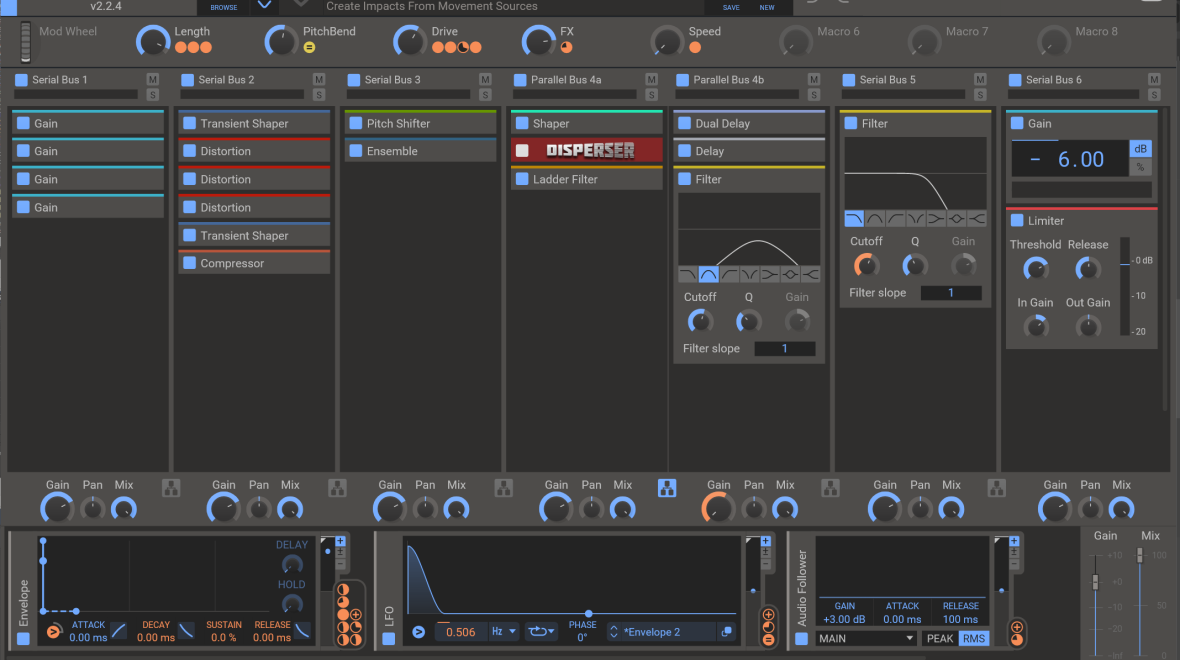The image size is (1180, 660).
Task: Toggle Envelope modulator enable box
Action: point(23,639)
